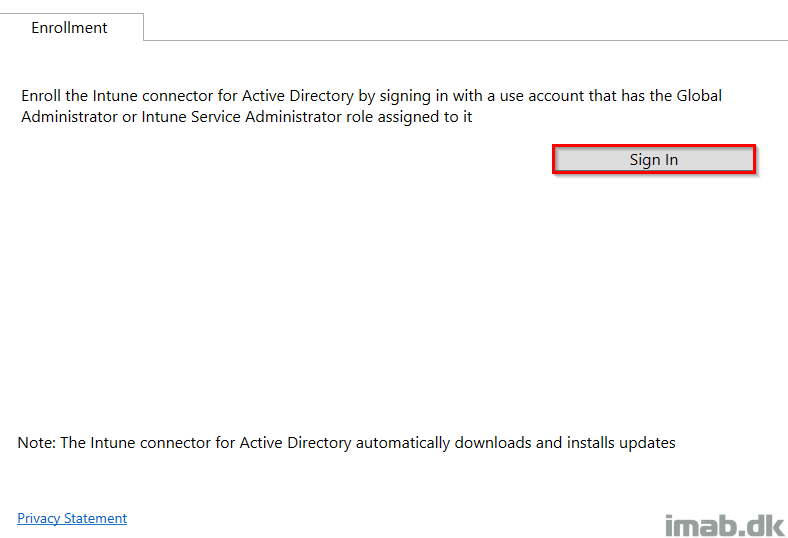Click the Sign In button
The height and width of the screenshot is (538, 788).
[x=654, y=160]
